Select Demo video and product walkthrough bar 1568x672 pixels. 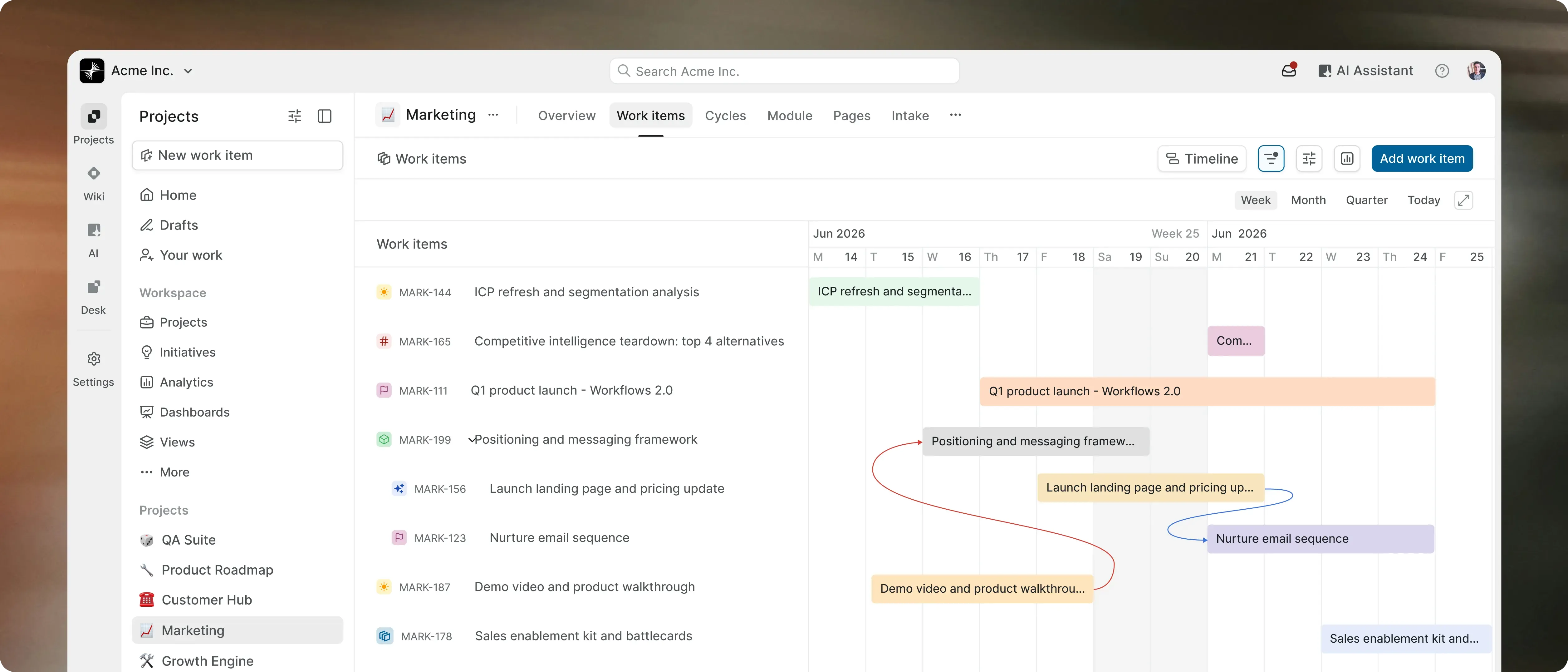pyautogui.click(x=982, y=589)
